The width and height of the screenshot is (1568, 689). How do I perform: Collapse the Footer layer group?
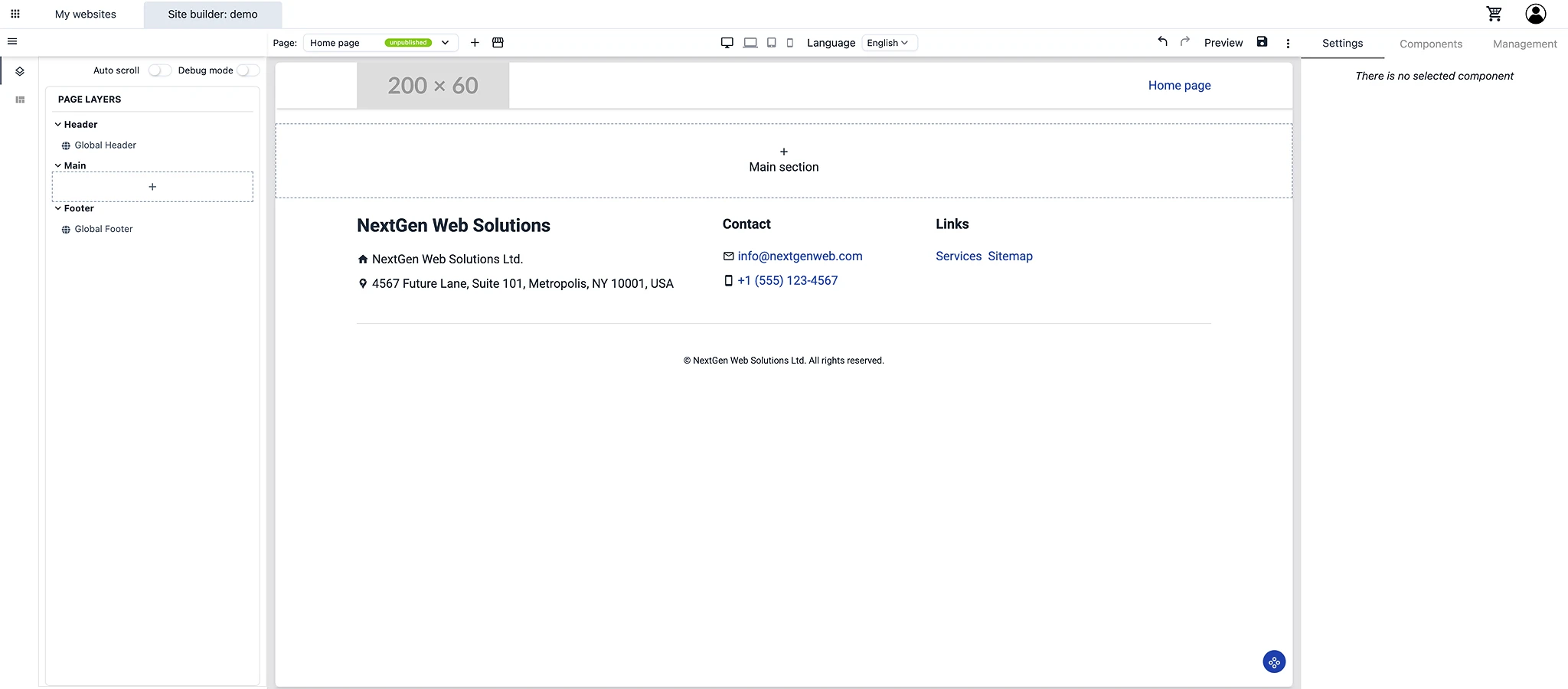(58, 208)
